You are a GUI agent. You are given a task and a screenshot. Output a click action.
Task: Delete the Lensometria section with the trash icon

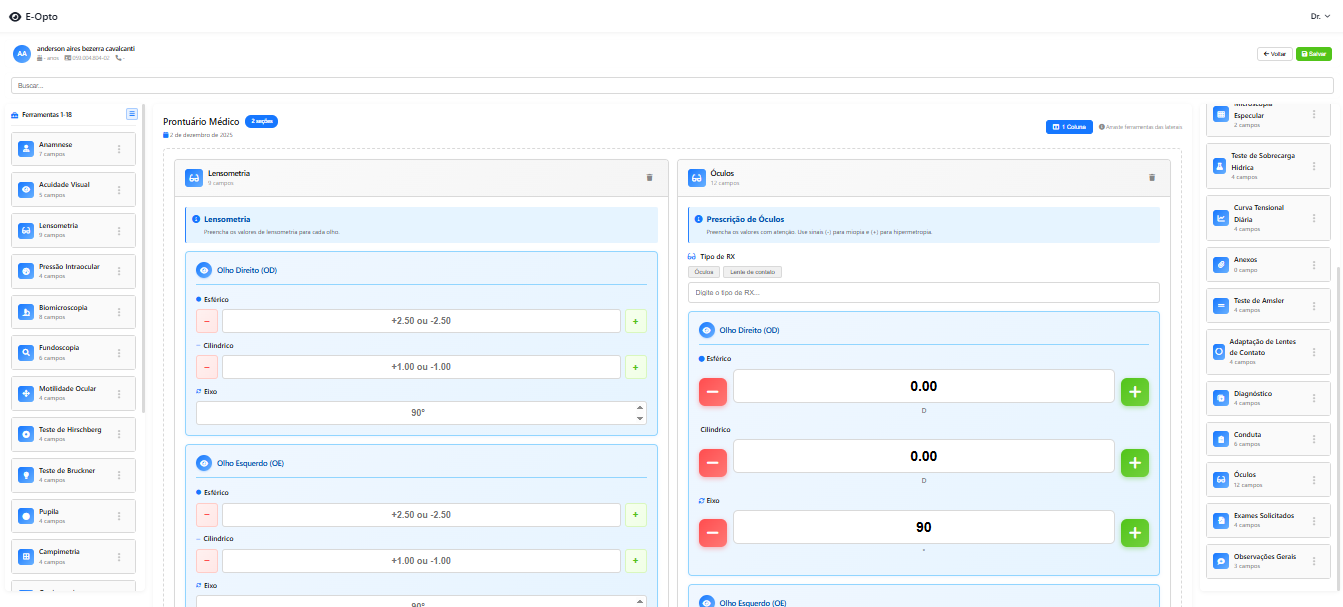(x=649, y=177)
